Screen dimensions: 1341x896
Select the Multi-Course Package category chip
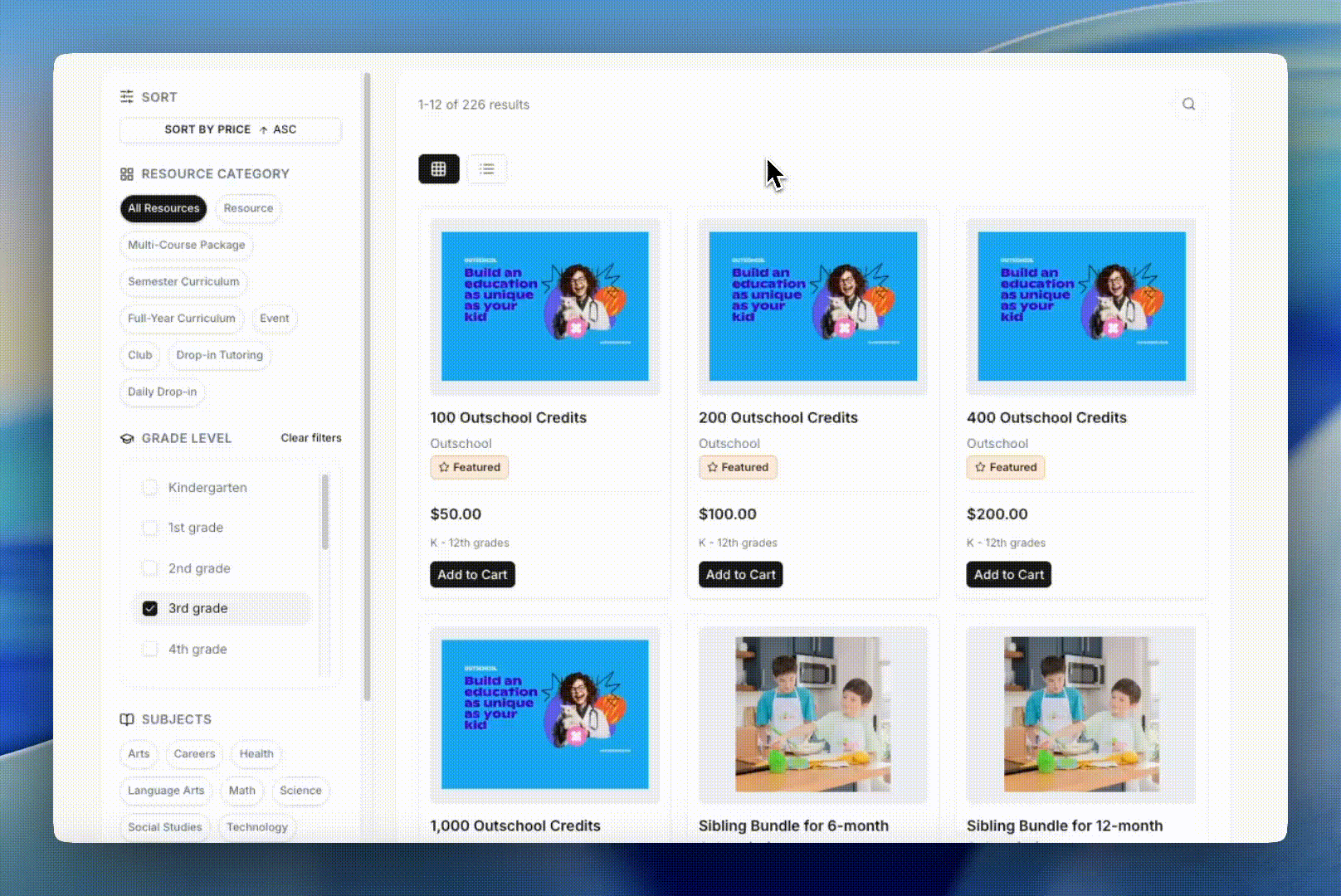coord(187,245)
